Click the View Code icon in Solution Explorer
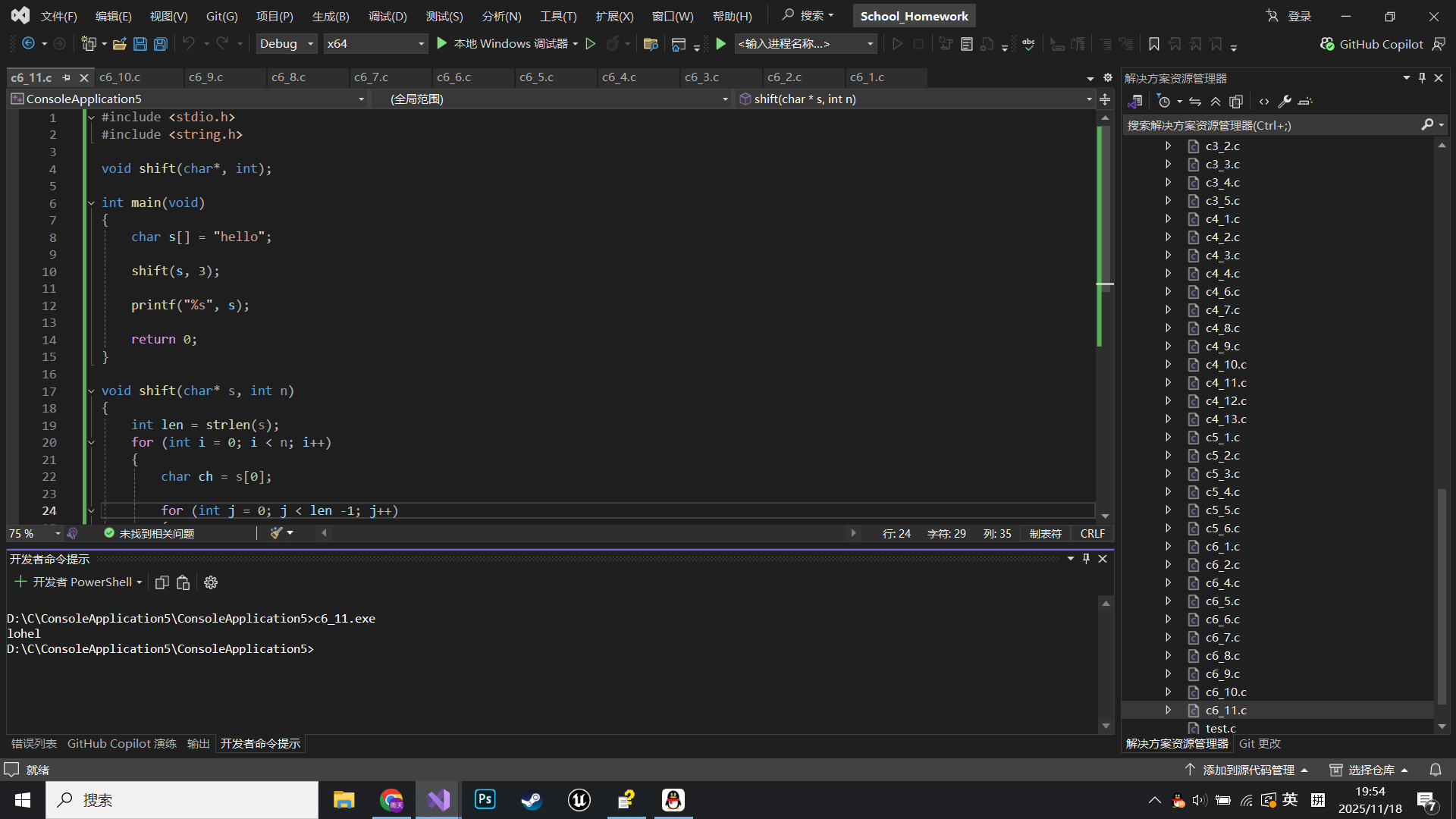 point(1264,102)
